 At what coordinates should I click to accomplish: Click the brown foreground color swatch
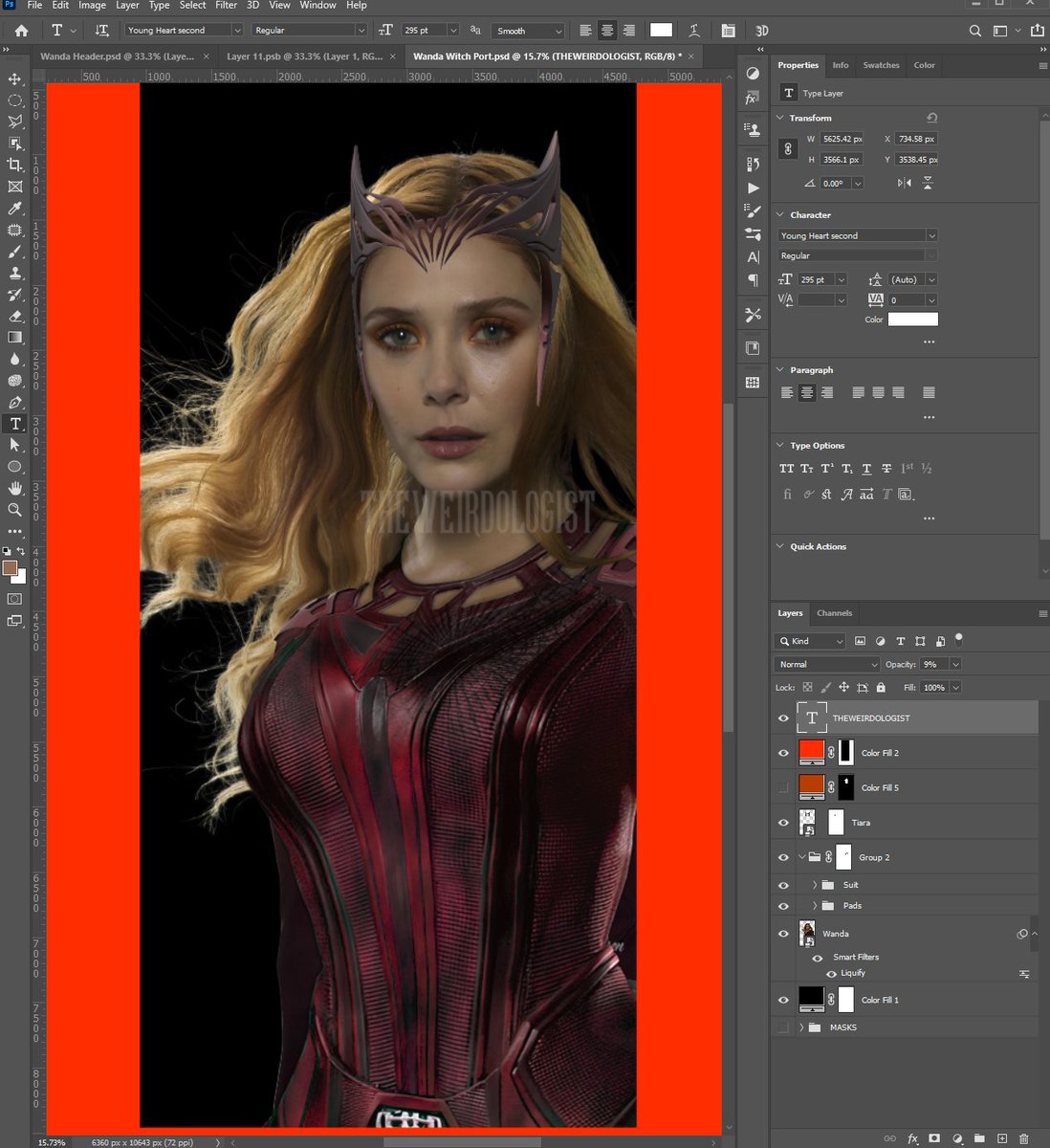tap(11, 568)
